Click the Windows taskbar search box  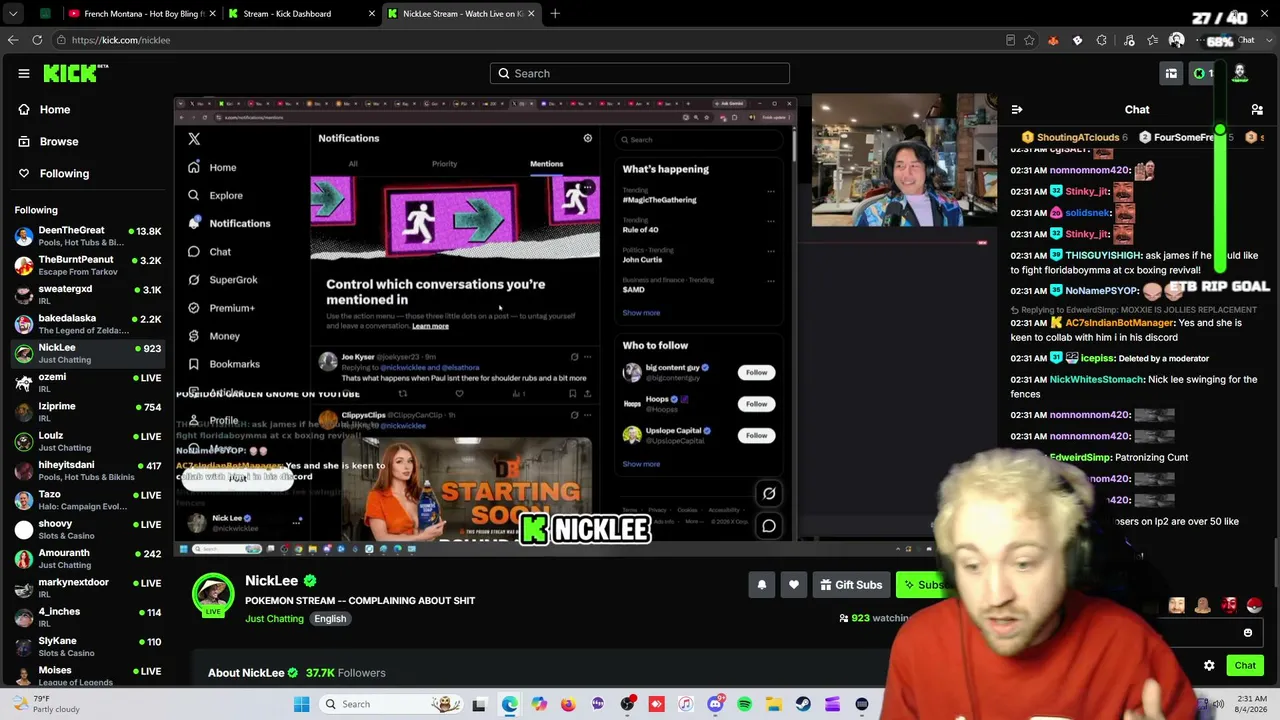click(x=392, y=704)
